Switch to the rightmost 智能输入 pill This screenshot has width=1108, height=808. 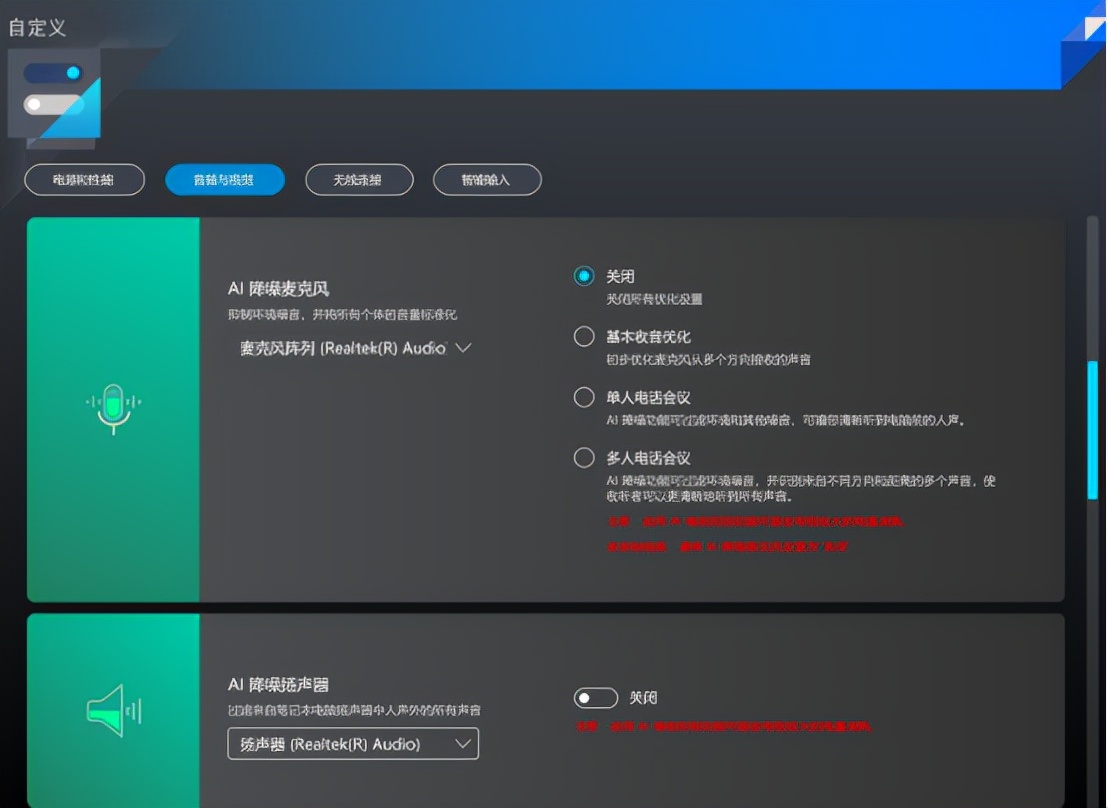pyautogui.click(x=487, y=179)
